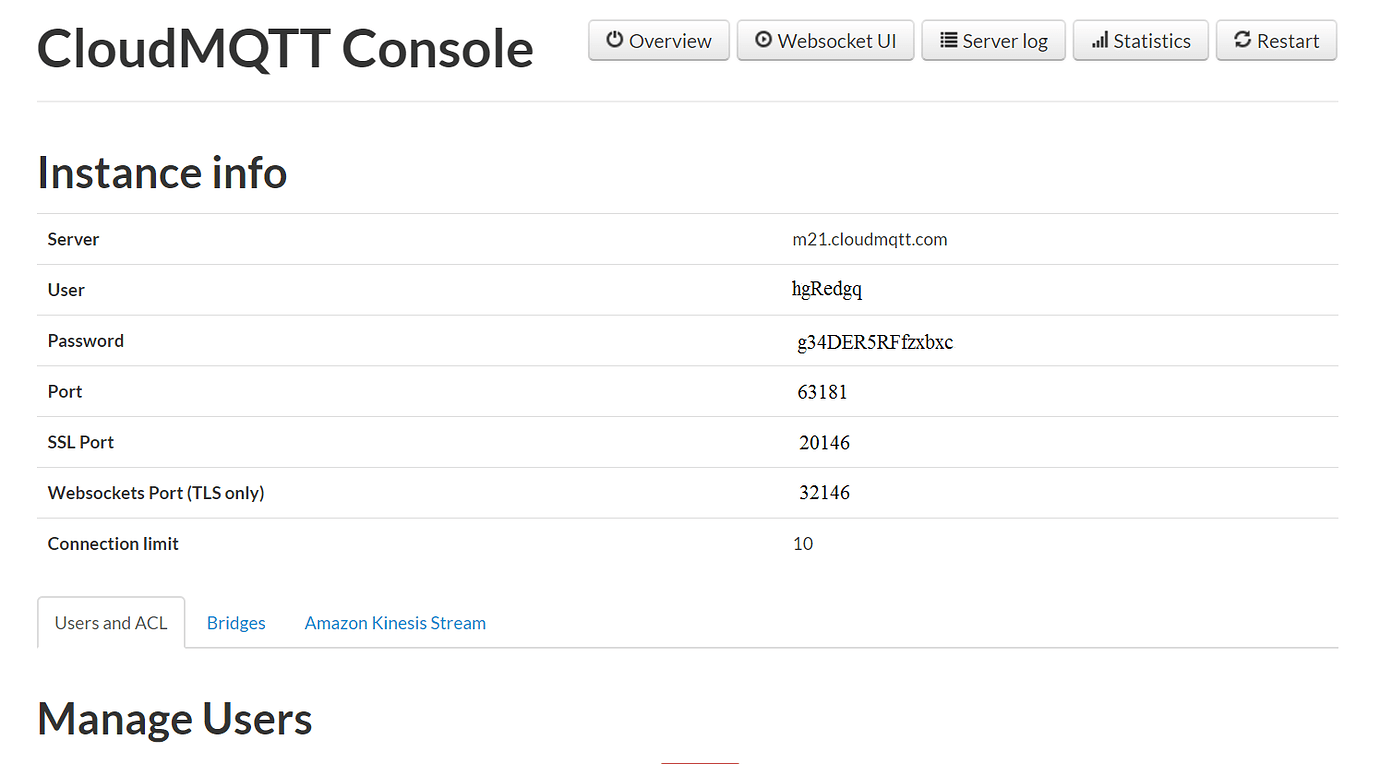Select the Users and ACL tab

[111, 622]
